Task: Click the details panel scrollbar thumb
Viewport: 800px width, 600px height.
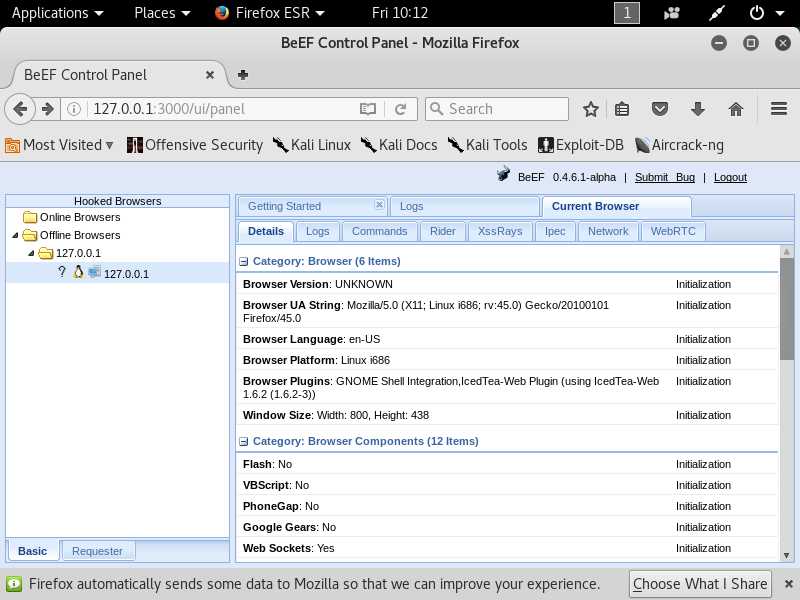Action: (786, 309)
